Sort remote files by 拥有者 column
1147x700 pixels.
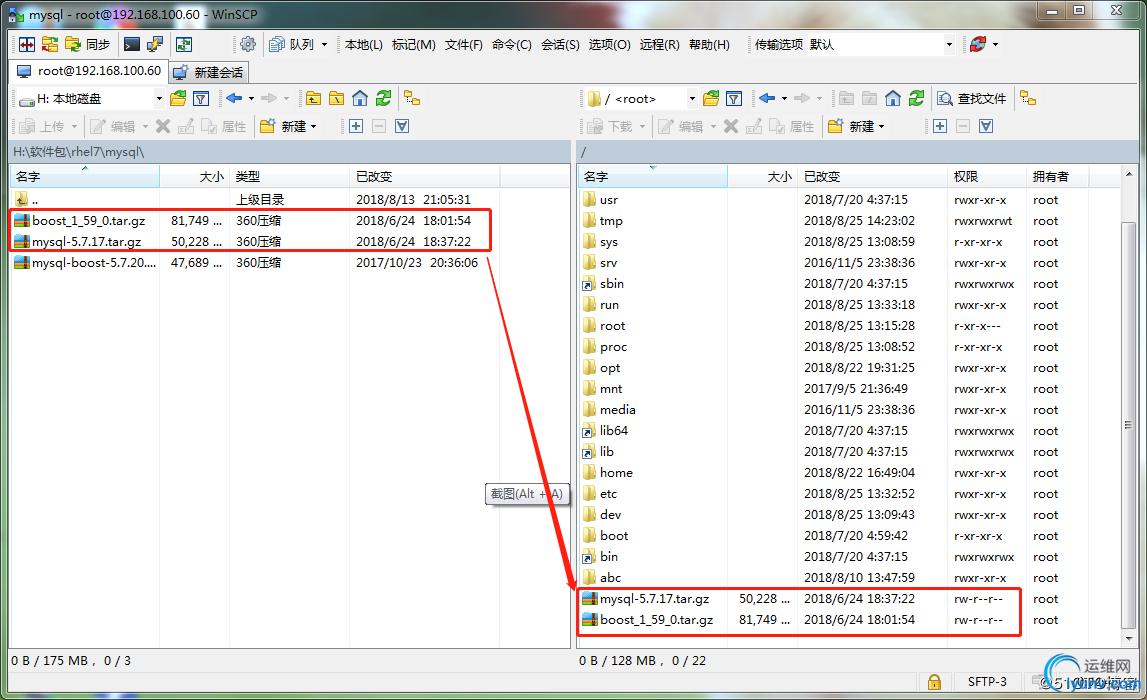tap(1058, 176)
